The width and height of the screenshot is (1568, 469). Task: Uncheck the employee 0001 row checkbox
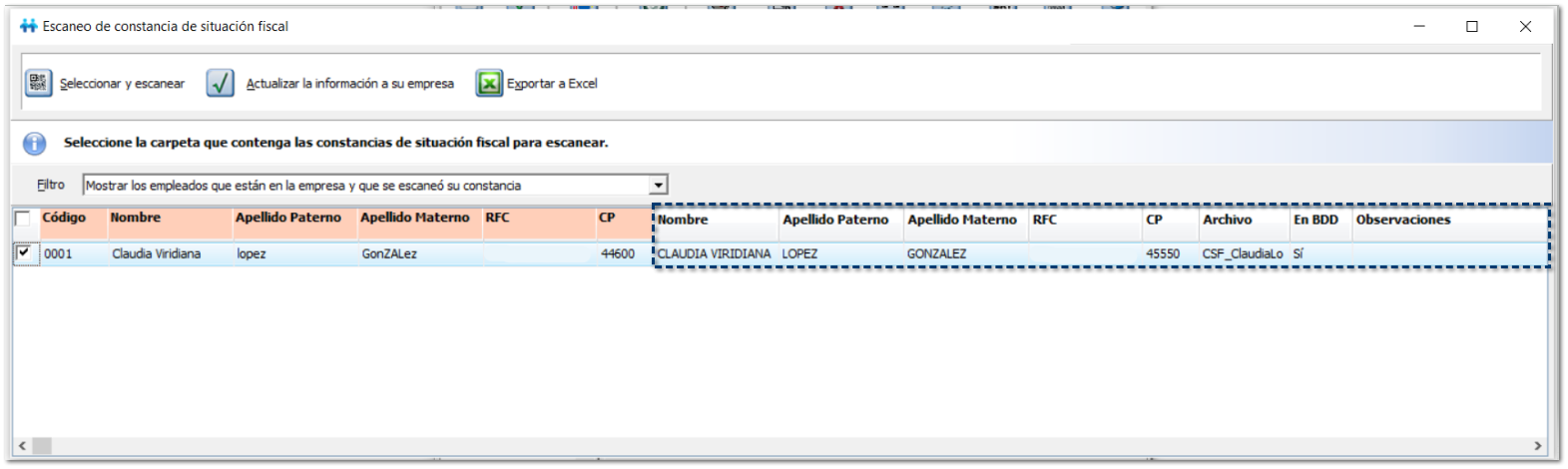tap(23, 253)
